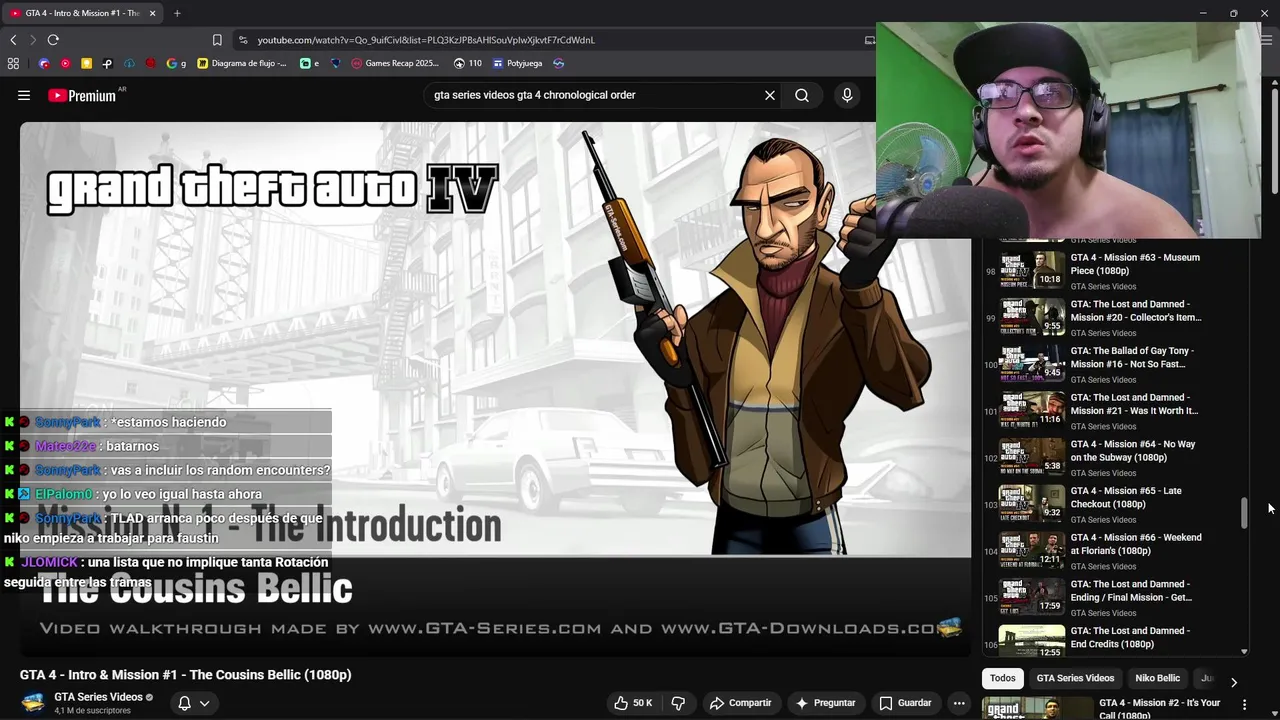This screenshot has width=1280, height=720.
Task: Click the Preguntar ask button
Action: [825, 703]
